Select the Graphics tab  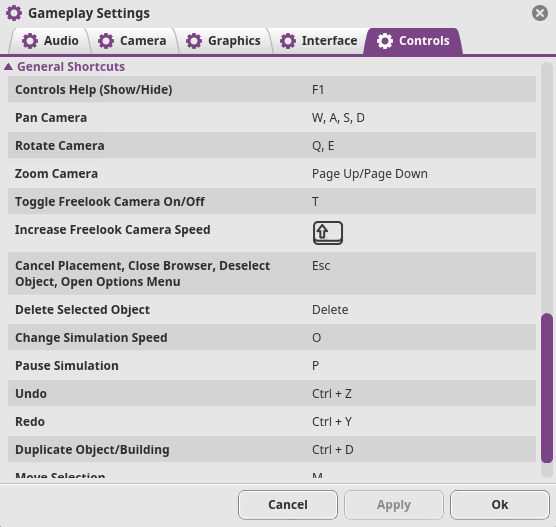pyautogui.click(x=223, y=41)
